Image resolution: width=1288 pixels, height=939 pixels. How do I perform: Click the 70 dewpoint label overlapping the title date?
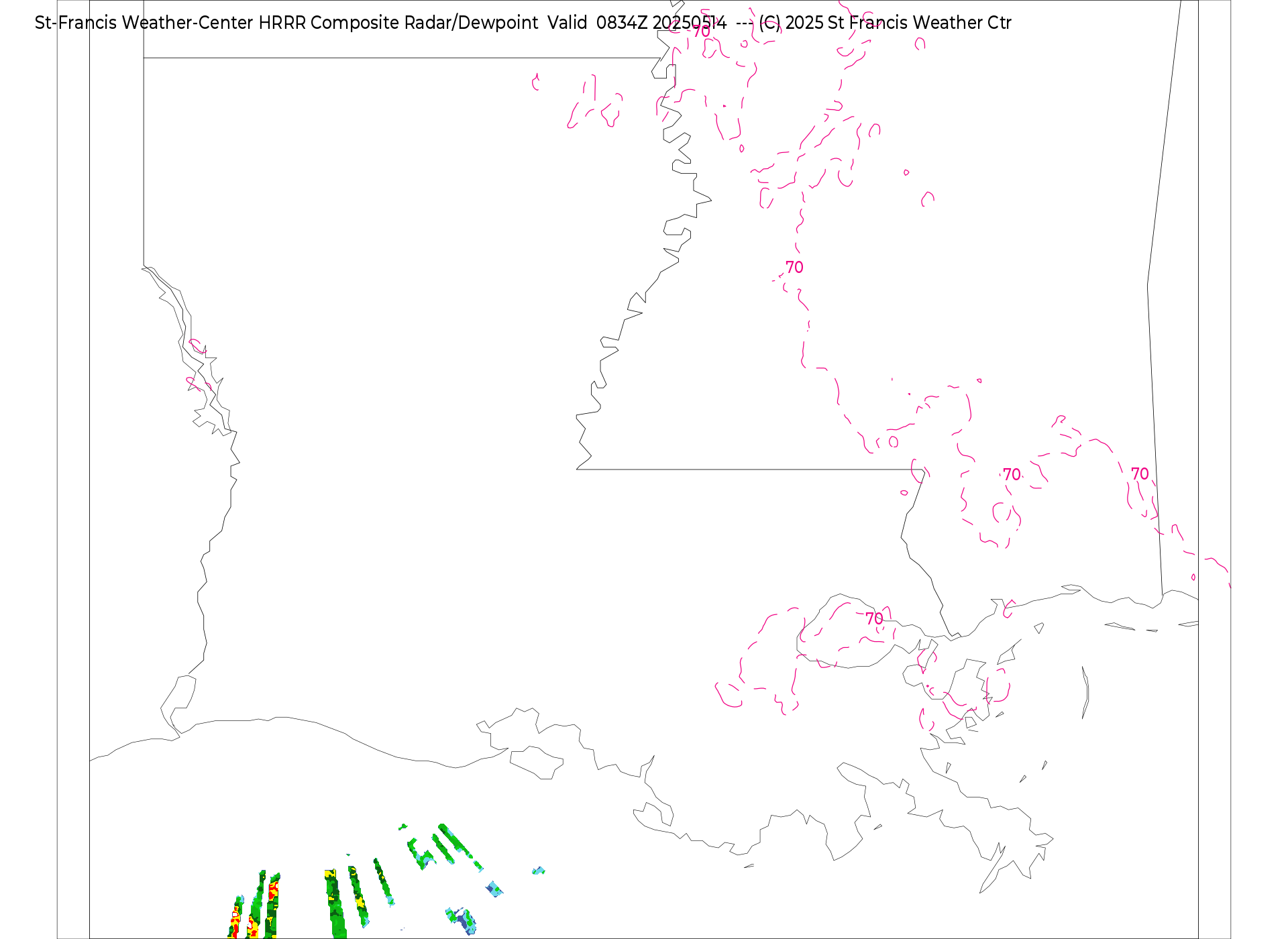701,32
